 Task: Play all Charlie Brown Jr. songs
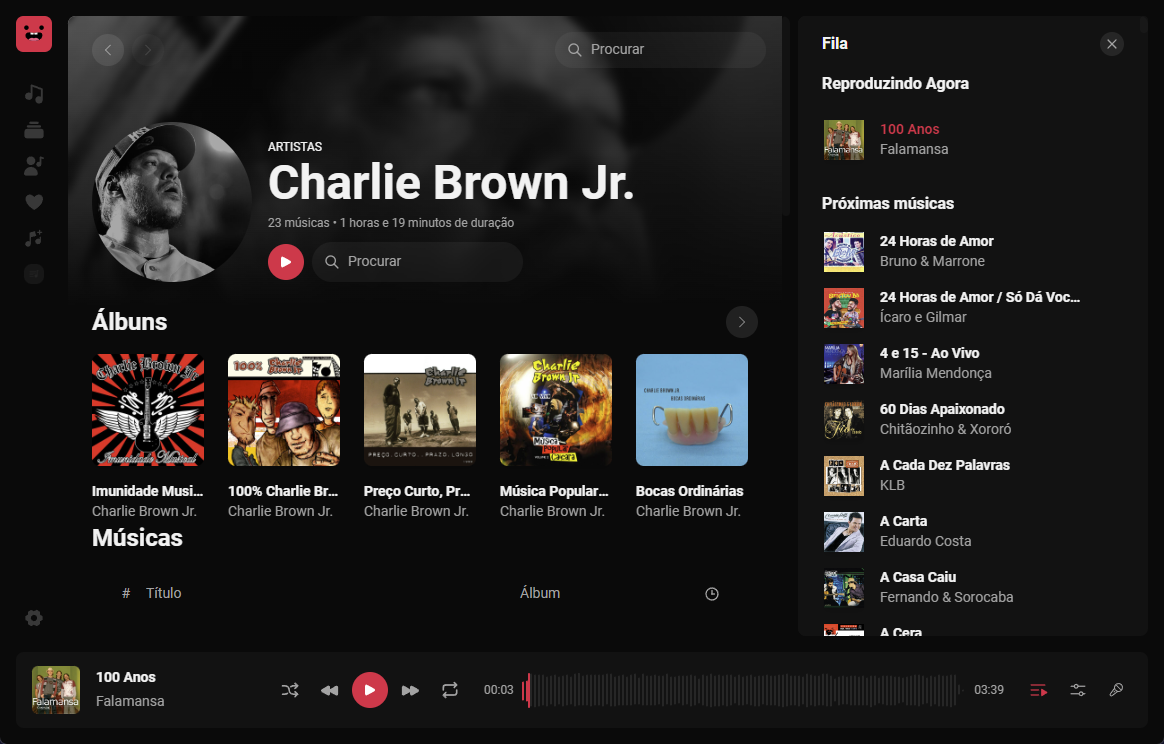286,262
